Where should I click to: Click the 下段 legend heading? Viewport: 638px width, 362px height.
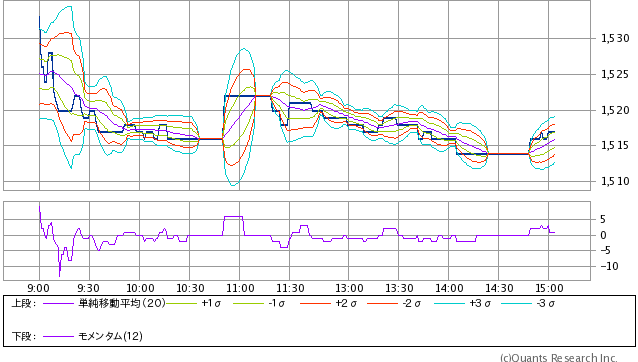pyautogui.click(x=24, y=336)
